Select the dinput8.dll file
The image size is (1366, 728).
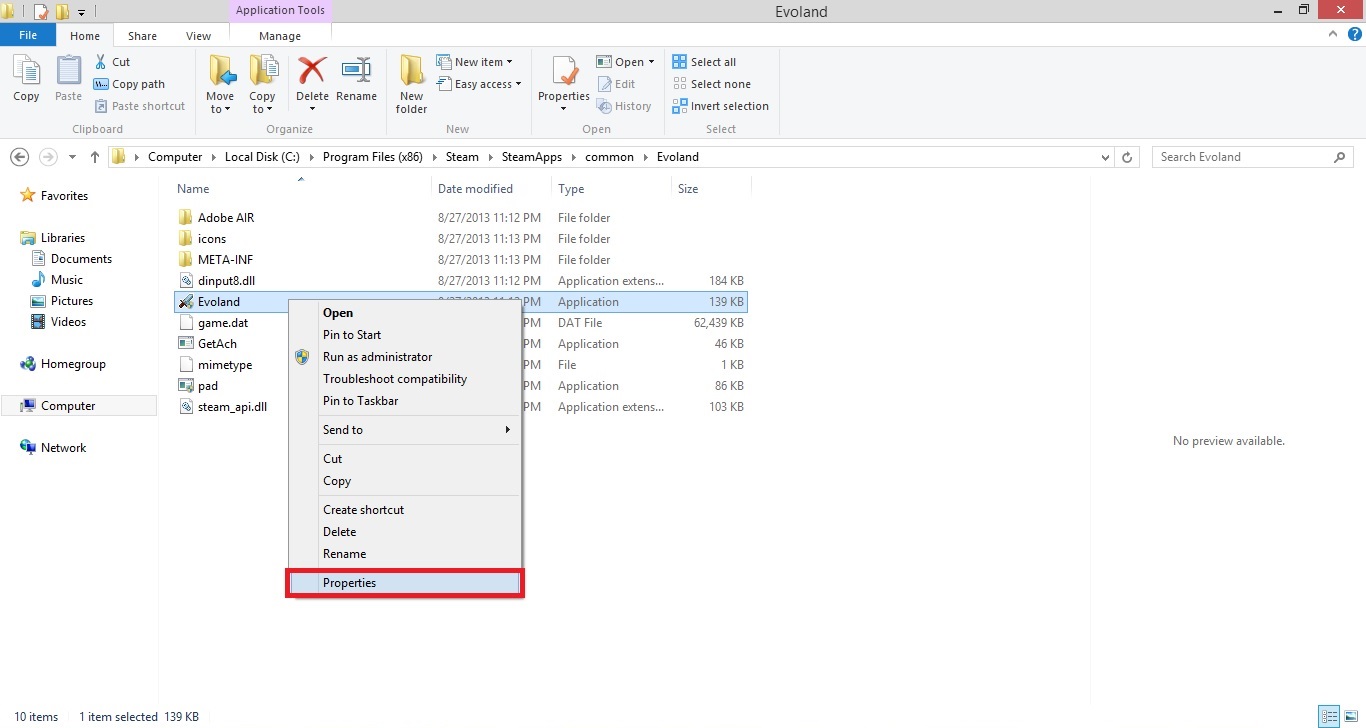tap(226, 281)
